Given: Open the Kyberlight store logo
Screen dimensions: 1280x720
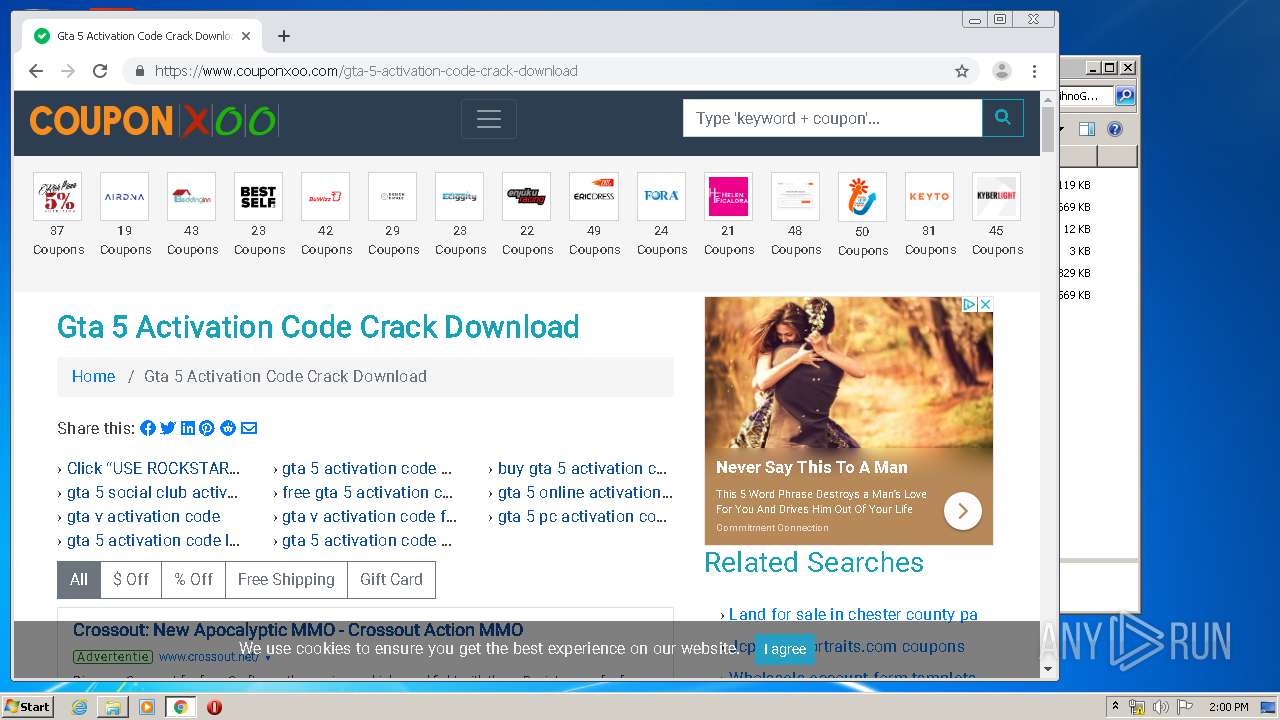Looking at the screenshot, I should [x=996, y=196].
